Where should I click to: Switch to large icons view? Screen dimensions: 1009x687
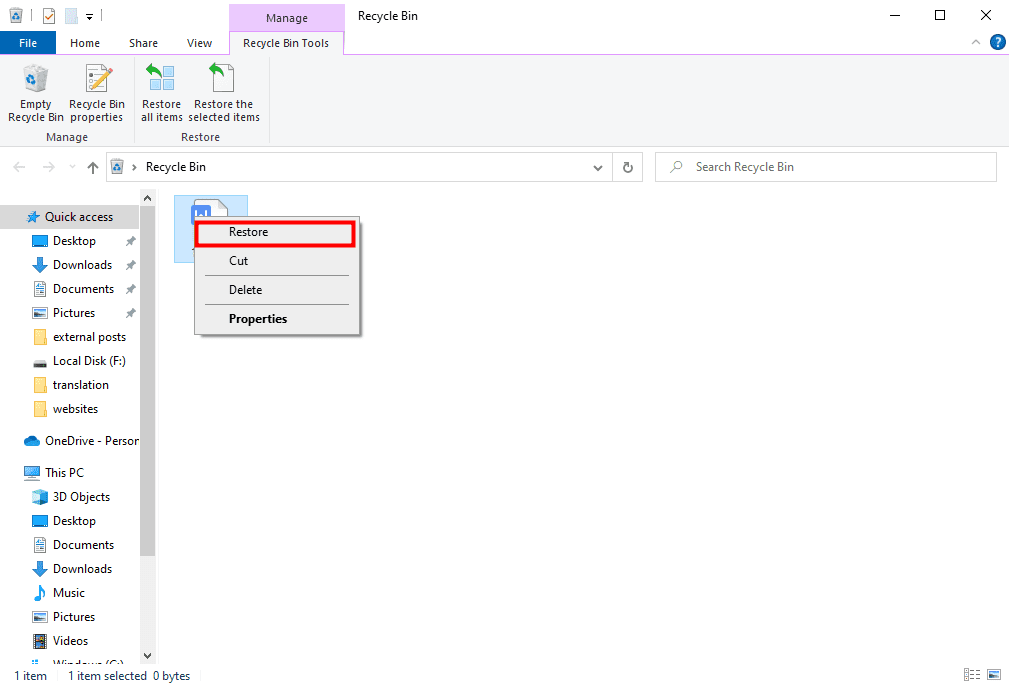[x=993, y=676]
